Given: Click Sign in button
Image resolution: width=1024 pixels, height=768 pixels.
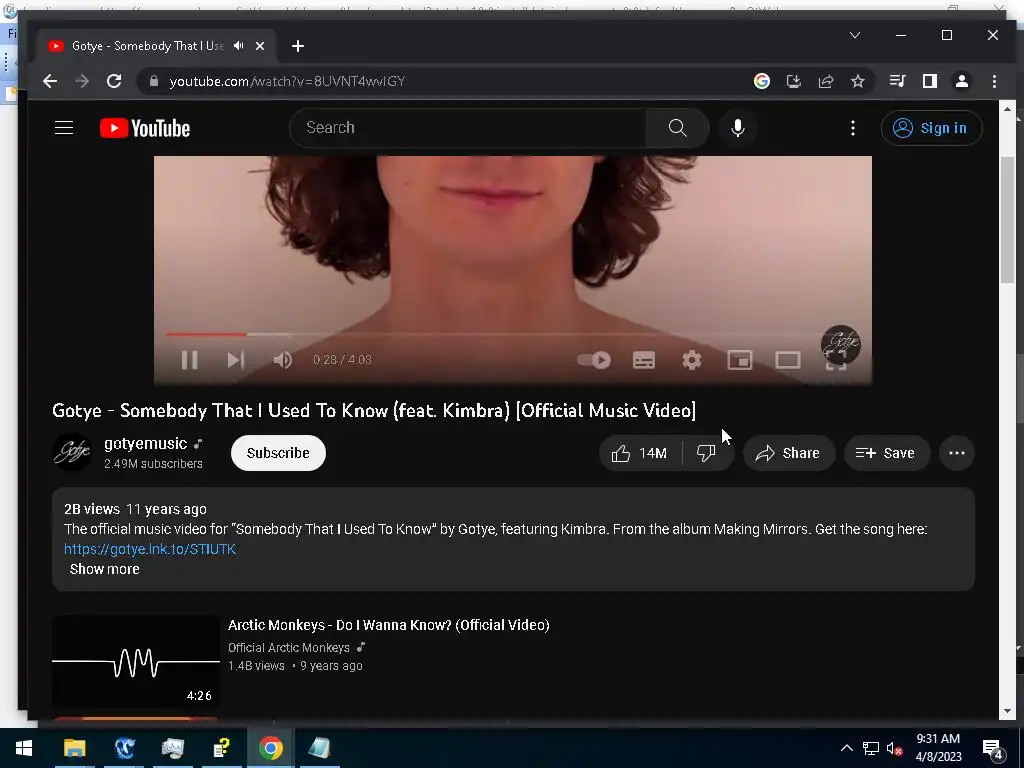Looking at the screenshot, I should click(931, 128).
